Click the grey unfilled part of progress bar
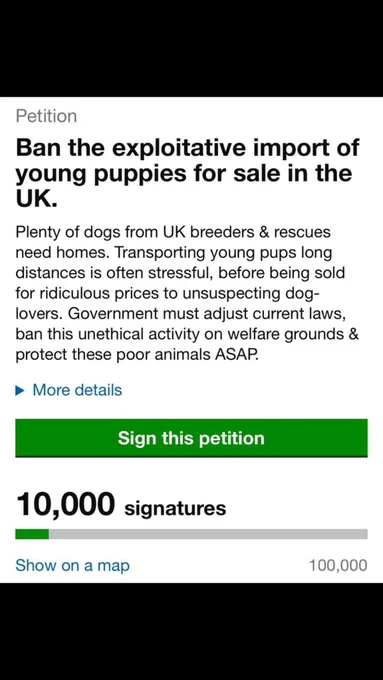 [x=208, y=534]
